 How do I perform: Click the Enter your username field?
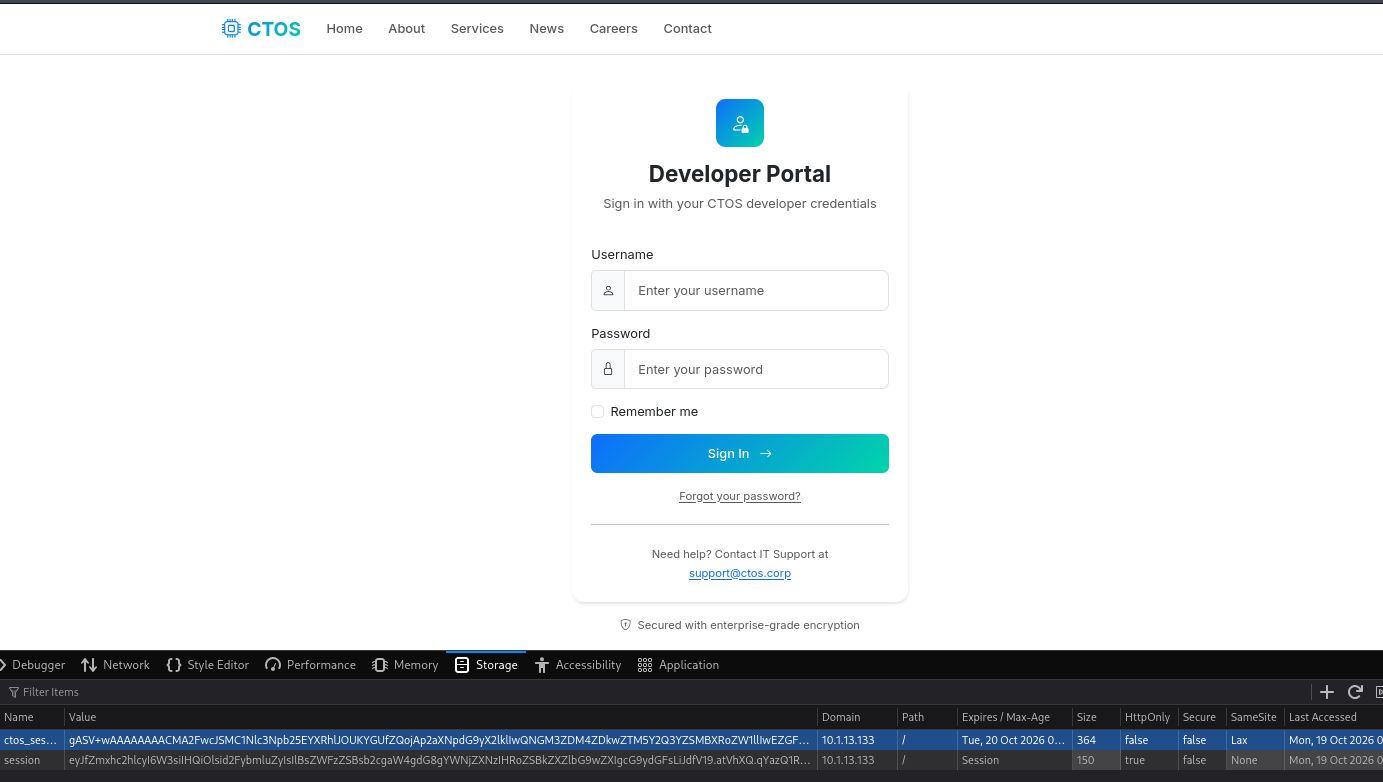coord(756,290)
